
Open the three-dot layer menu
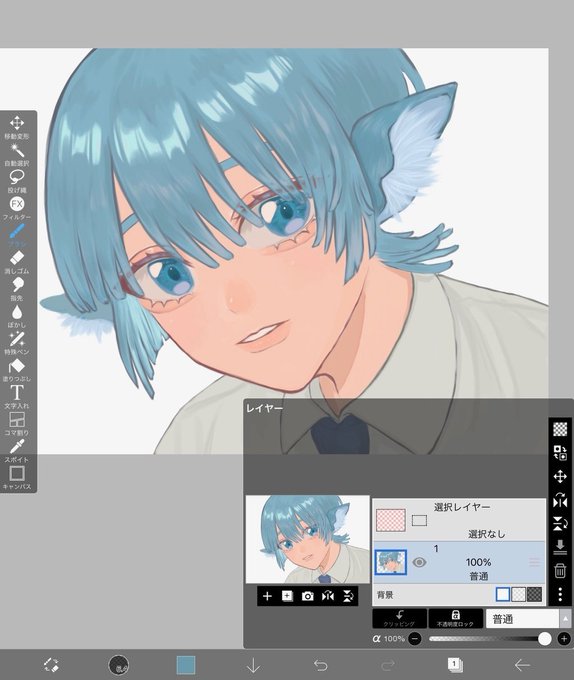560,594
